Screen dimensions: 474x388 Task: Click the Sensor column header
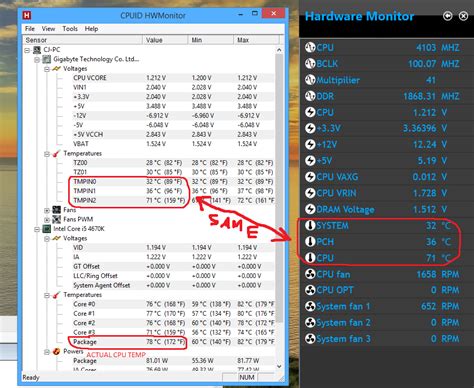click(x=82, y=40)
